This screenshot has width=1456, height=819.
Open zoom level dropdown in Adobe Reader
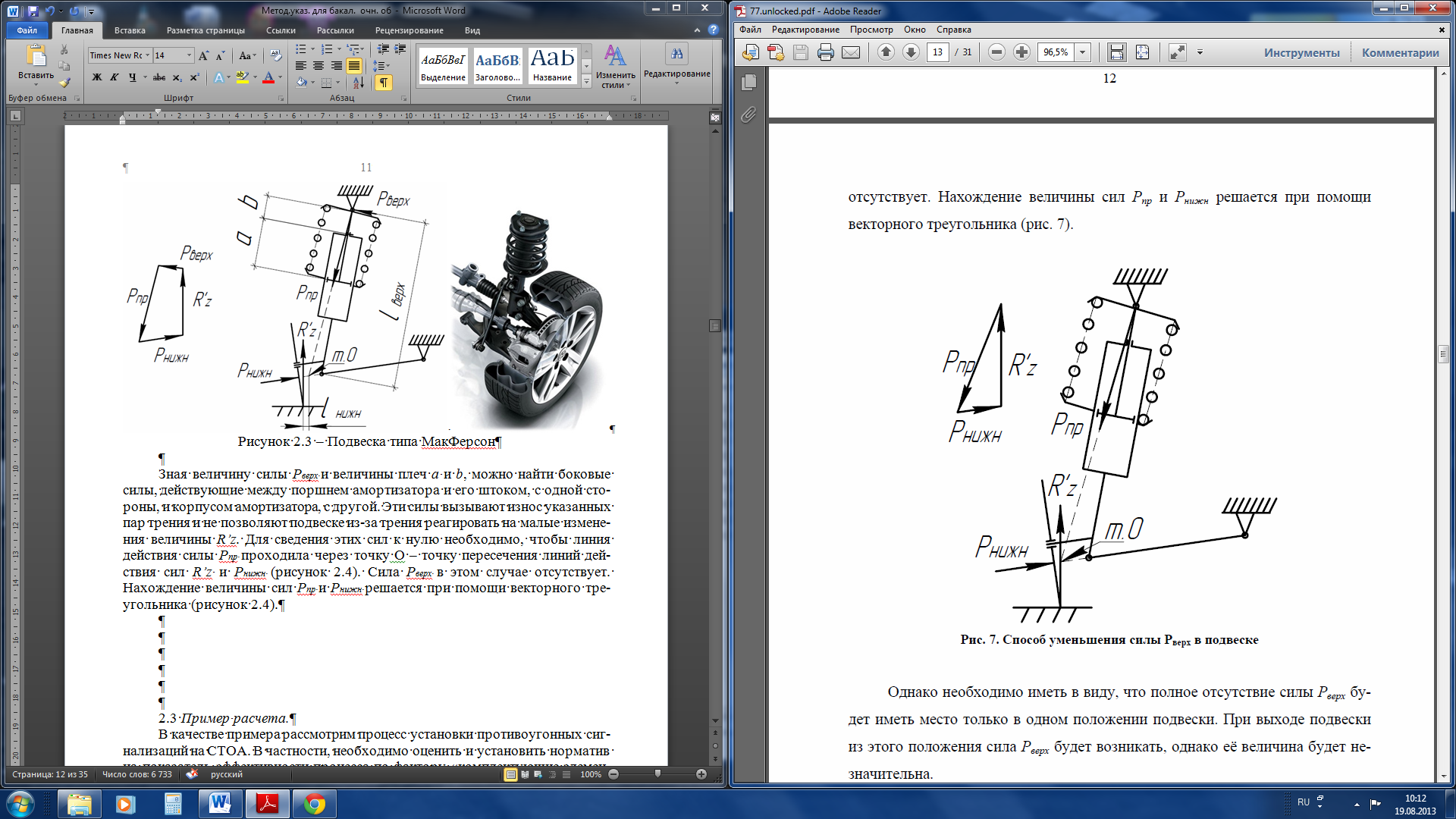[x=1083, y=52]
